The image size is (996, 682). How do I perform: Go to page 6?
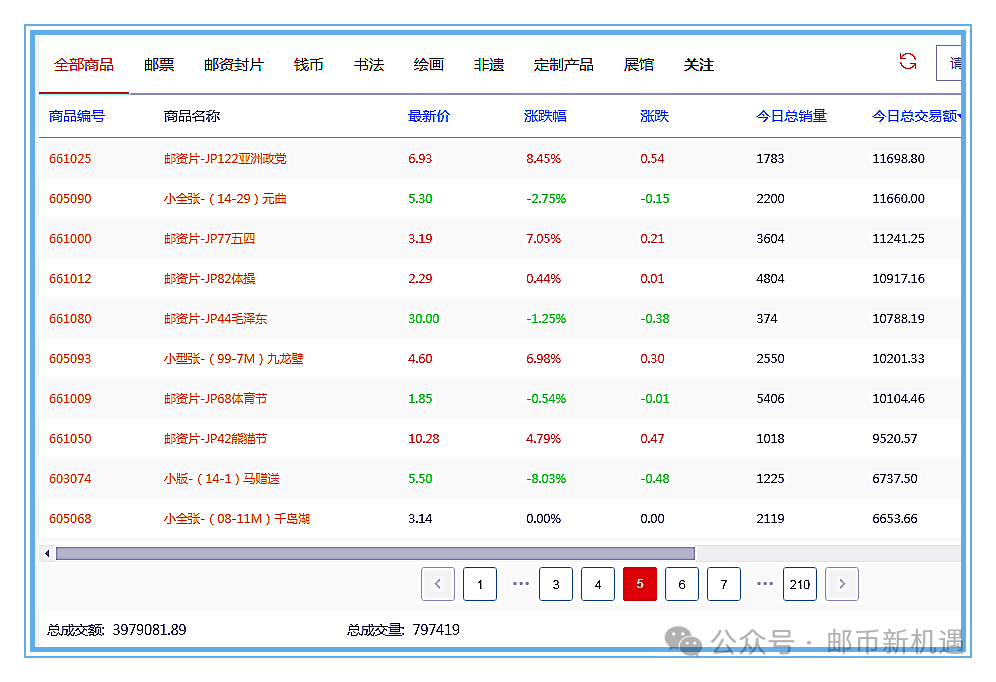pos(682,584)
